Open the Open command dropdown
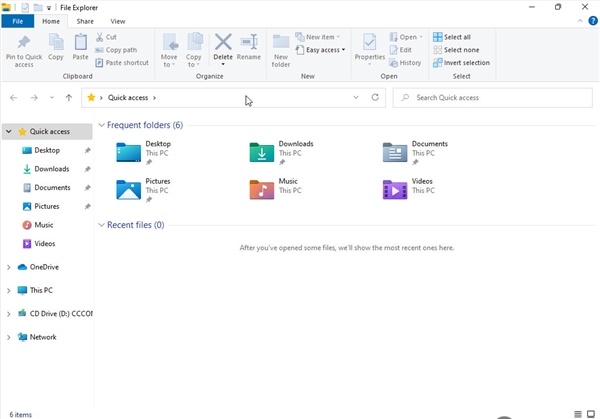This screenshot has height=419, width=600. 421,37
